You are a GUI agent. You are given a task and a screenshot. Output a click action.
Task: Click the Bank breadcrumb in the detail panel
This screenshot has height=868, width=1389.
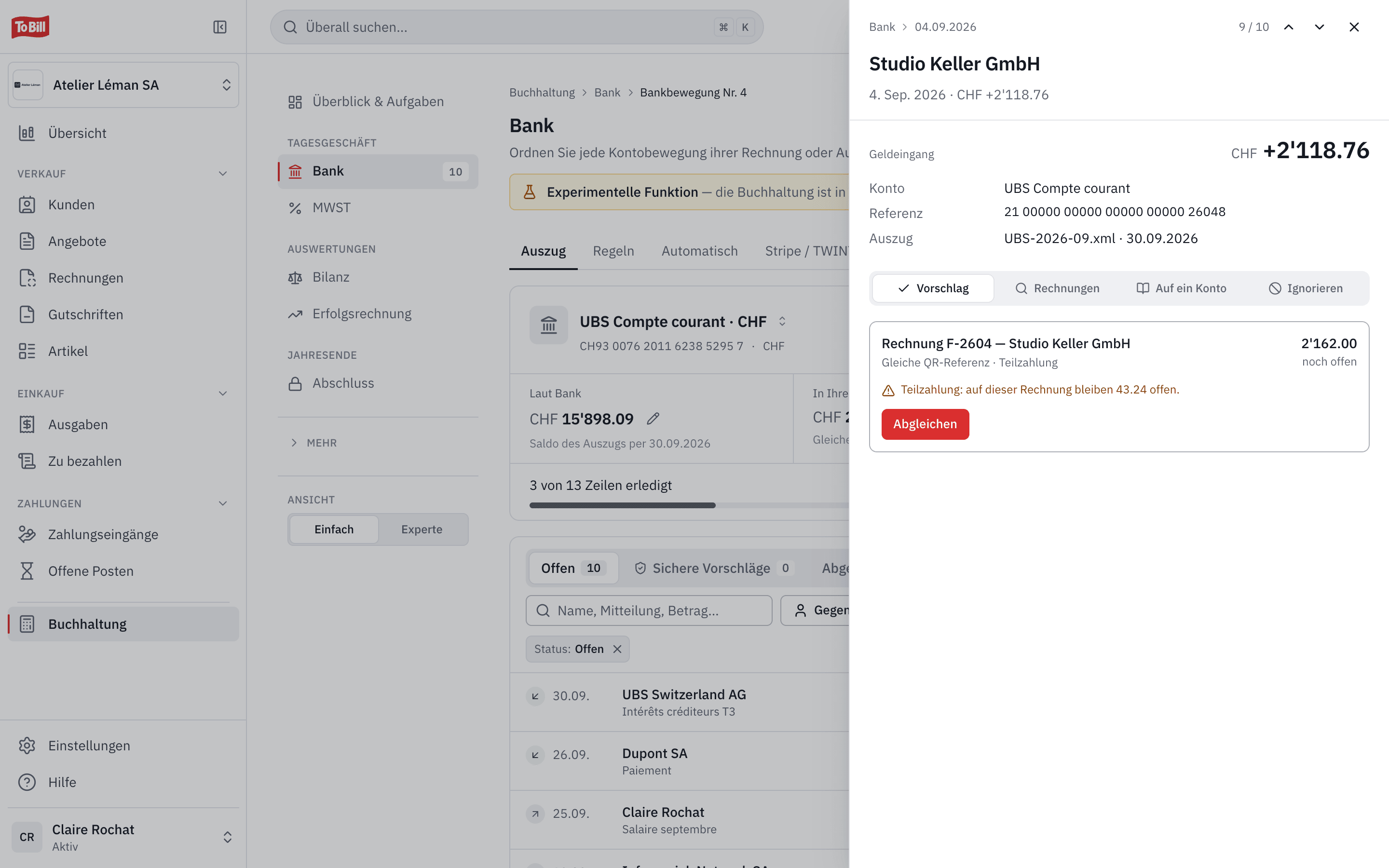pyautogui.click(x=882, y=27)
